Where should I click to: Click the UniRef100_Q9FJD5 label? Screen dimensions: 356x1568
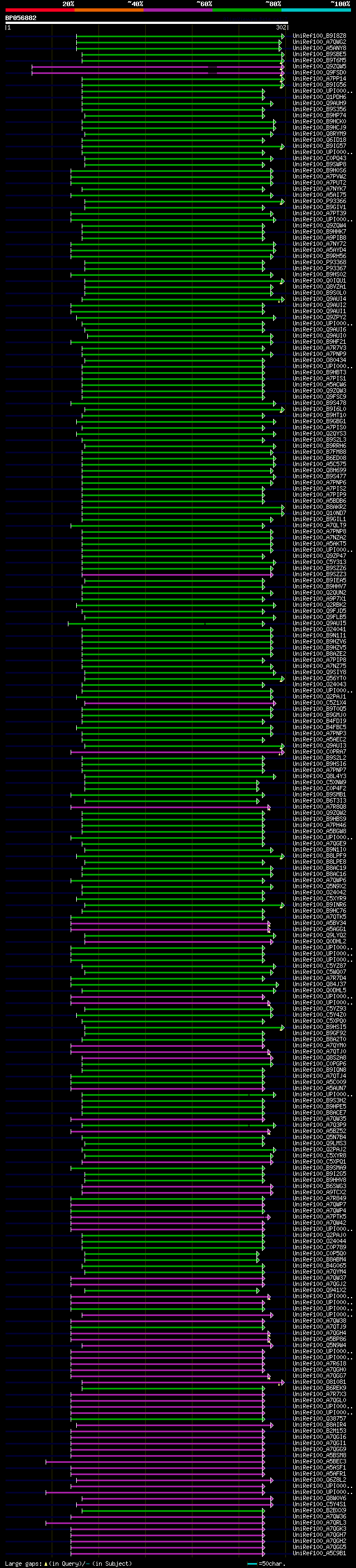pyautogui.click(x=319, y=611)
